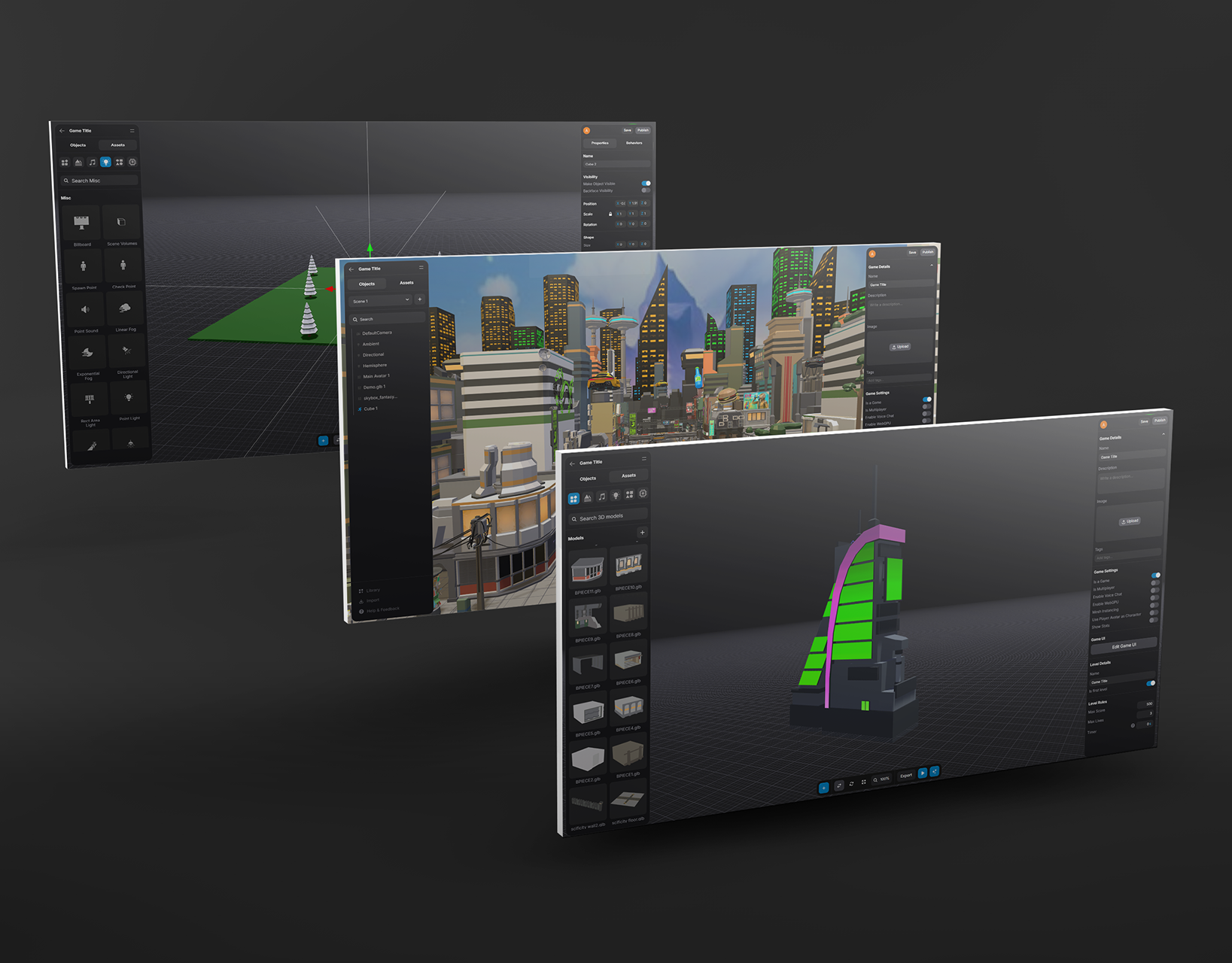Click the plus button beside Models heading
The image size is (1232, 963).
pos(642,533)
